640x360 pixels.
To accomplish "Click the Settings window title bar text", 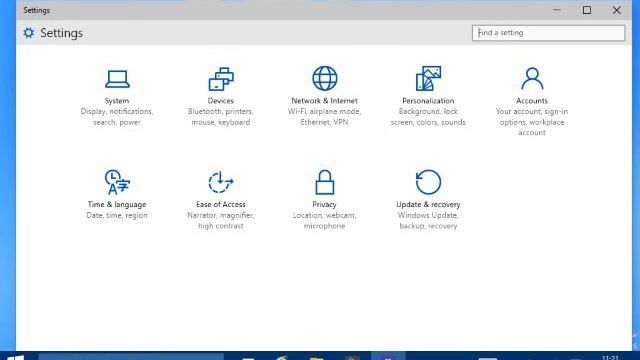I will 36,10.
